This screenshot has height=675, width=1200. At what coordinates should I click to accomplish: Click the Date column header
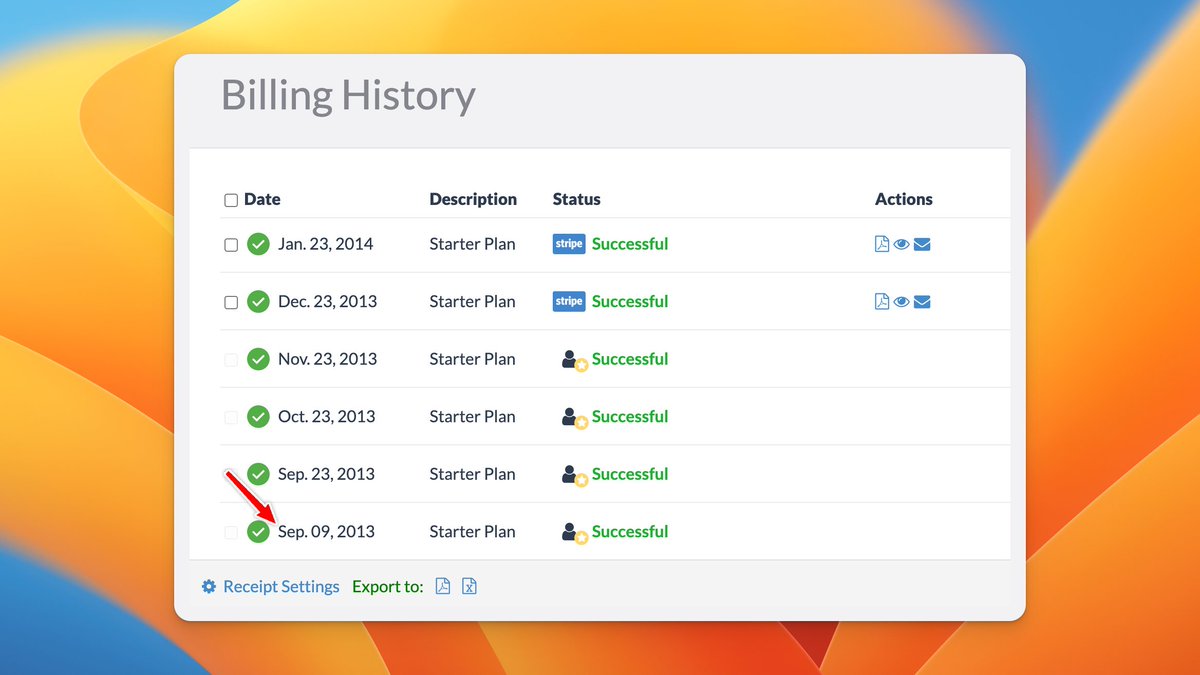(262, 199)
